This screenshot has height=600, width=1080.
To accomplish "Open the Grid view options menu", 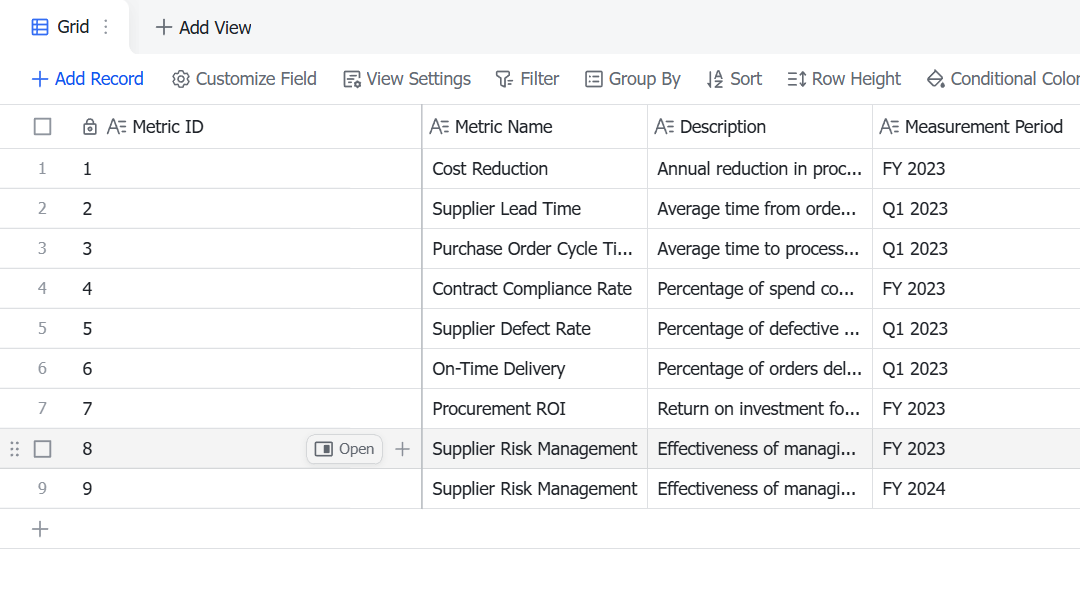I will (x=105, y=27).
